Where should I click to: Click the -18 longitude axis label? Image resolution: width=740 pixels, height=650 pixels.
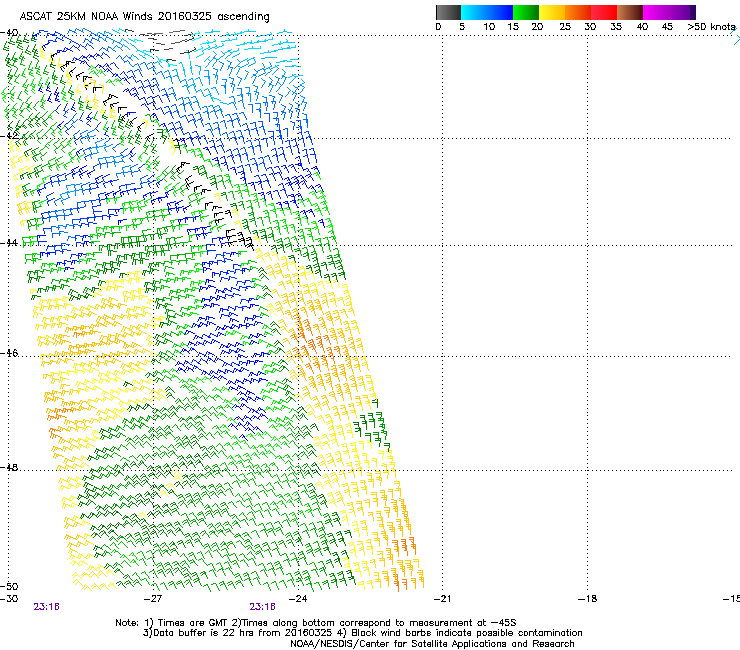coord(587,599)
